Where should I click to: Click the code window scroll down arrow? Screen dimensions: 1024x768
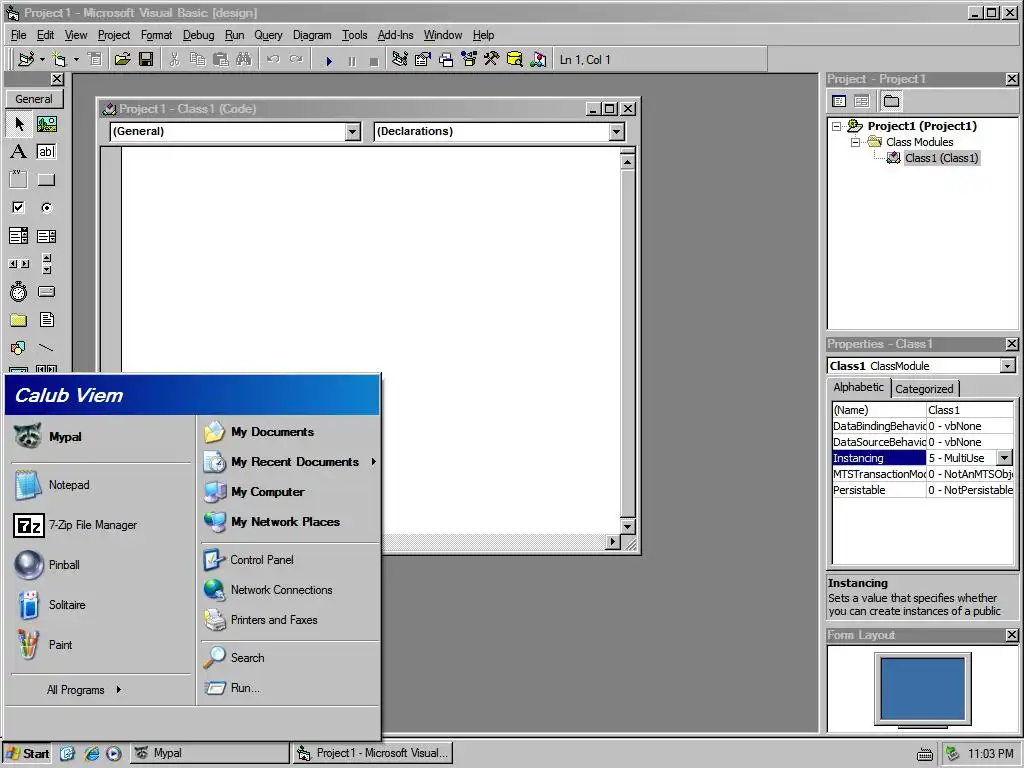tap(628, 526)
